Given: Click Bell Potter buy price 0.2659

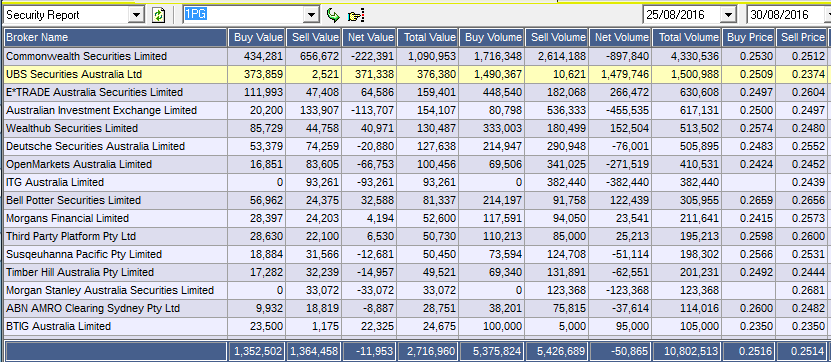Looking at the screenshot, I should (755, 200).
